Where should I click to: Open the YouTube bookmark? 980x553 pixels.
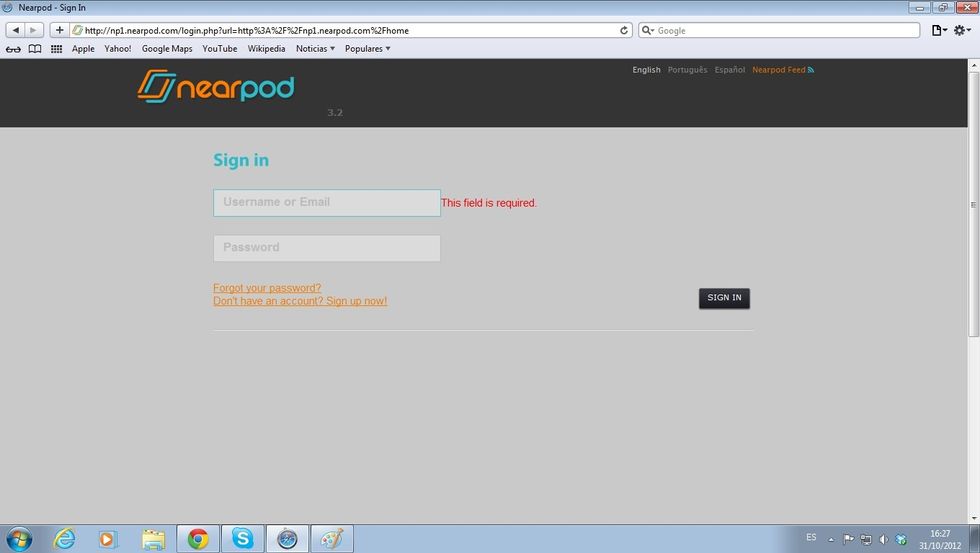pos(219,49)
